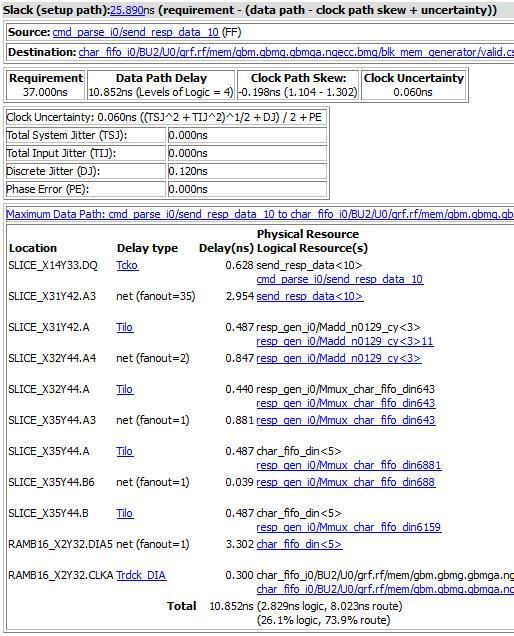Select the Clock Uncertainty formula row

click(x=166, y=118)
